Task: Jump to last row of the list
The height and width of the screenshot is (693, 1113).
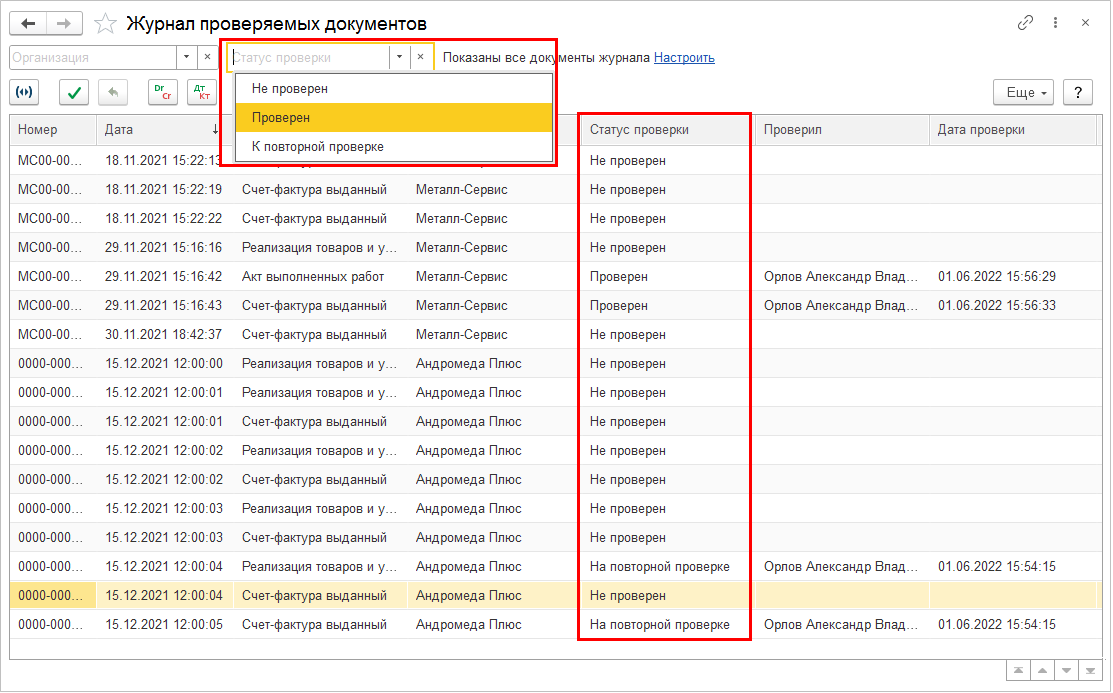Action: [x=1091, y=669]
